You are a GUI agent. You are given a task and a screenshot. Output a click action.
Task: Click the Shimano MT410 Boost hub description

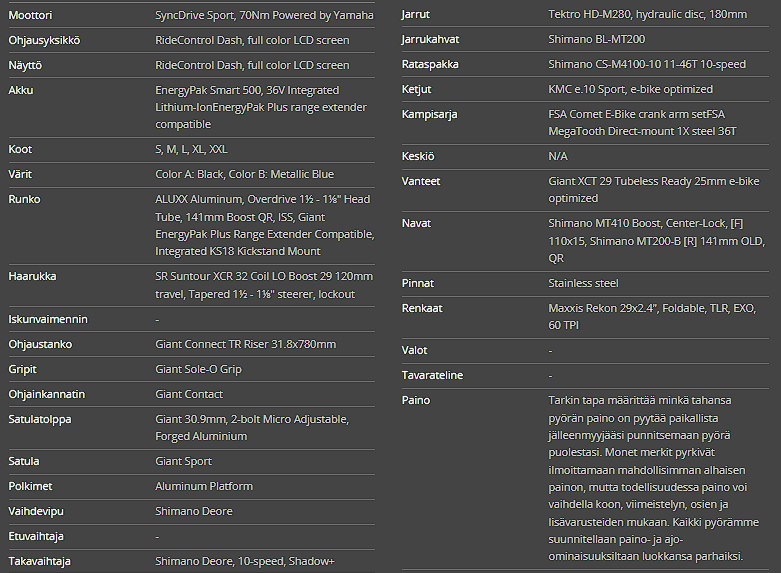pos(654,240)
